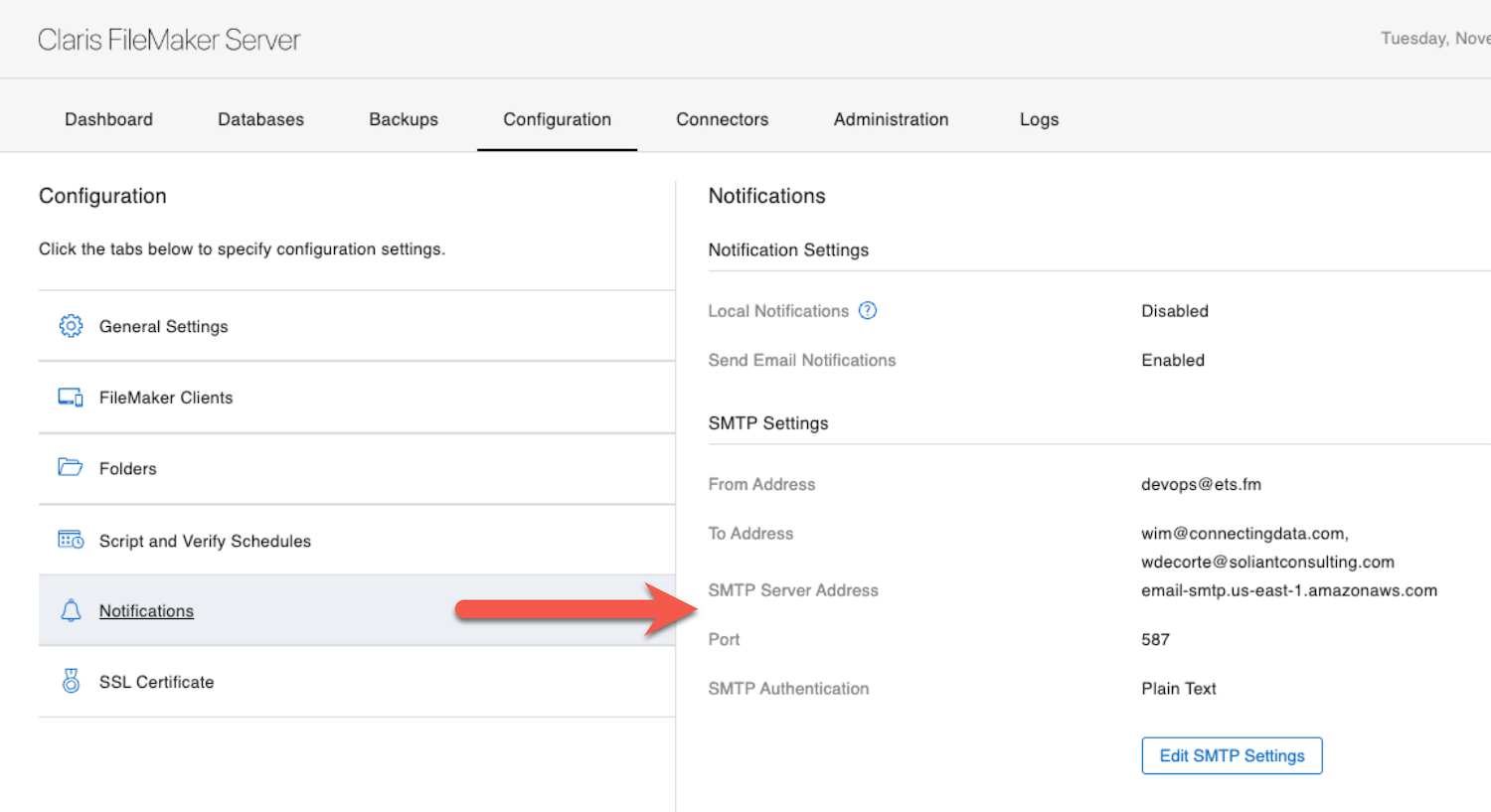
Task: Click the From Address value devops@ets.fm
Action: [1201, 484]
